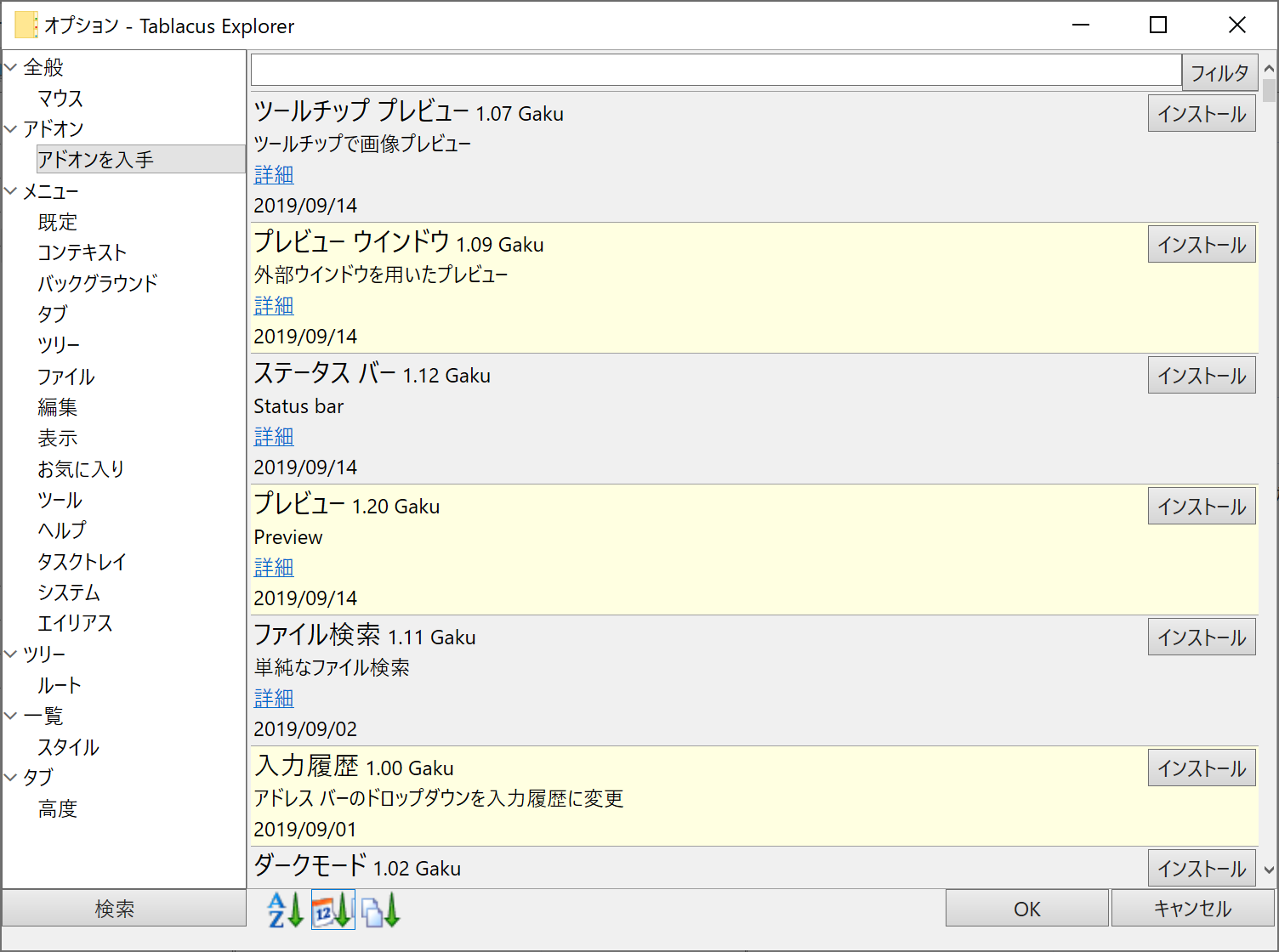Open 詳細 link for ステータス バー

(x=274, y=436)
